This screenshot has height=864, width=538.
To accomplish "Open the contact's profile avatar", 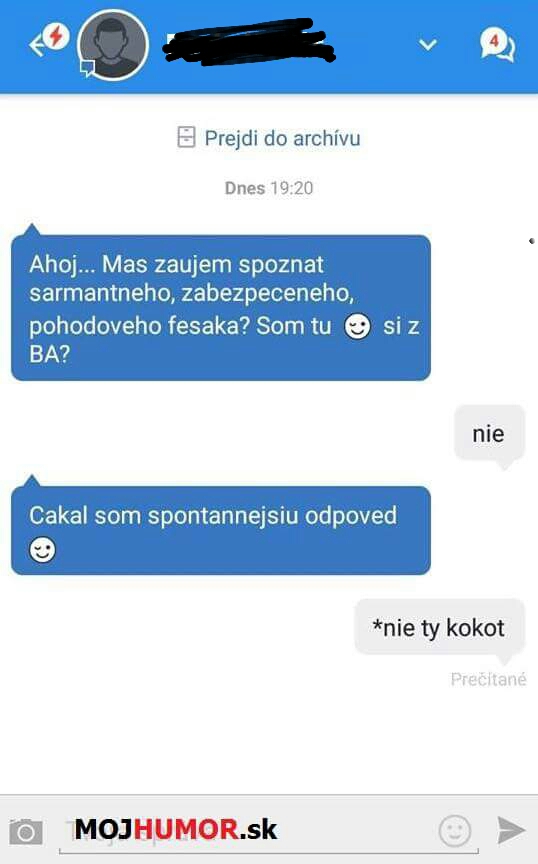I will point(113,45).
